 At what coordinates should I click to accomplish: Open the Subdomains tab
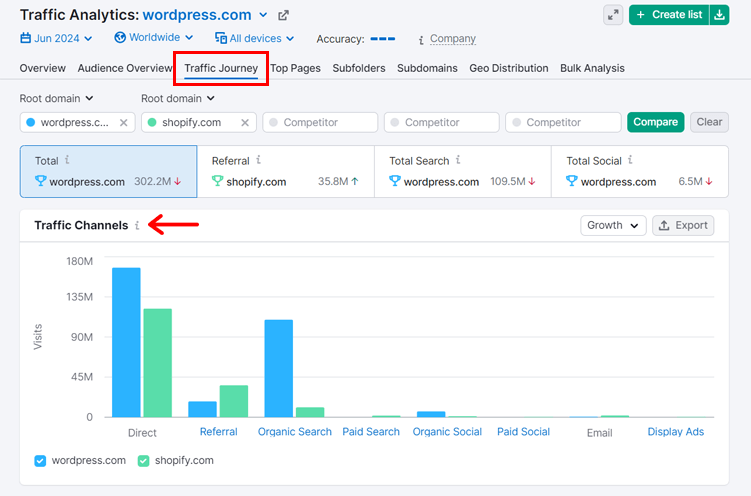pyautogui.click(x=427, y=68)
